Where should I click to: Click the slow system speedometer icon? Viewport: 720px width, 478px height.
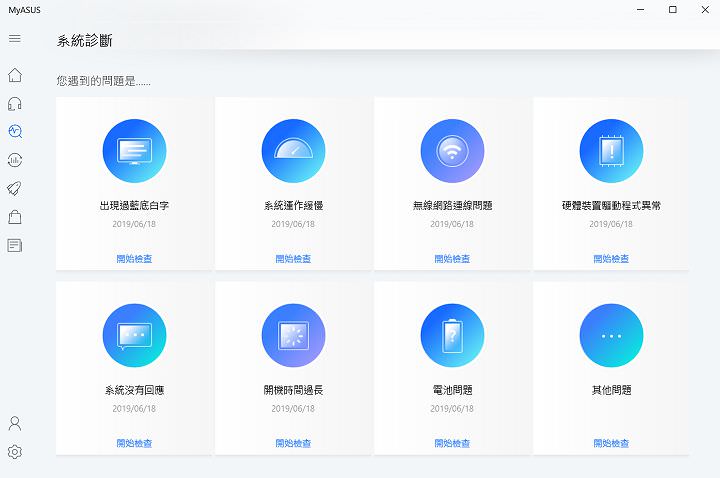[x=293, y=151]
